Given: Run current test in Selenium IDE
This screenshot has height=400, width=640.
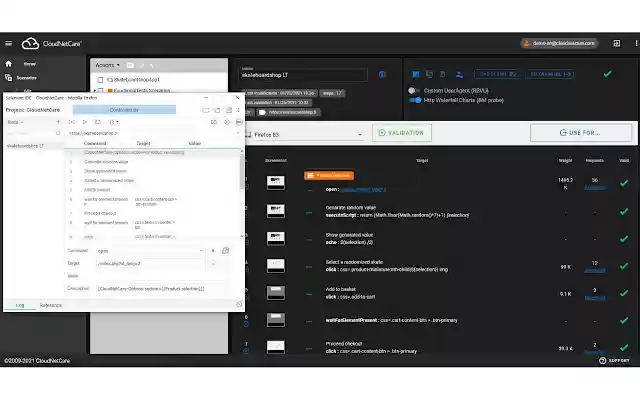Looking at the screenshot, I should click(85, 122).
